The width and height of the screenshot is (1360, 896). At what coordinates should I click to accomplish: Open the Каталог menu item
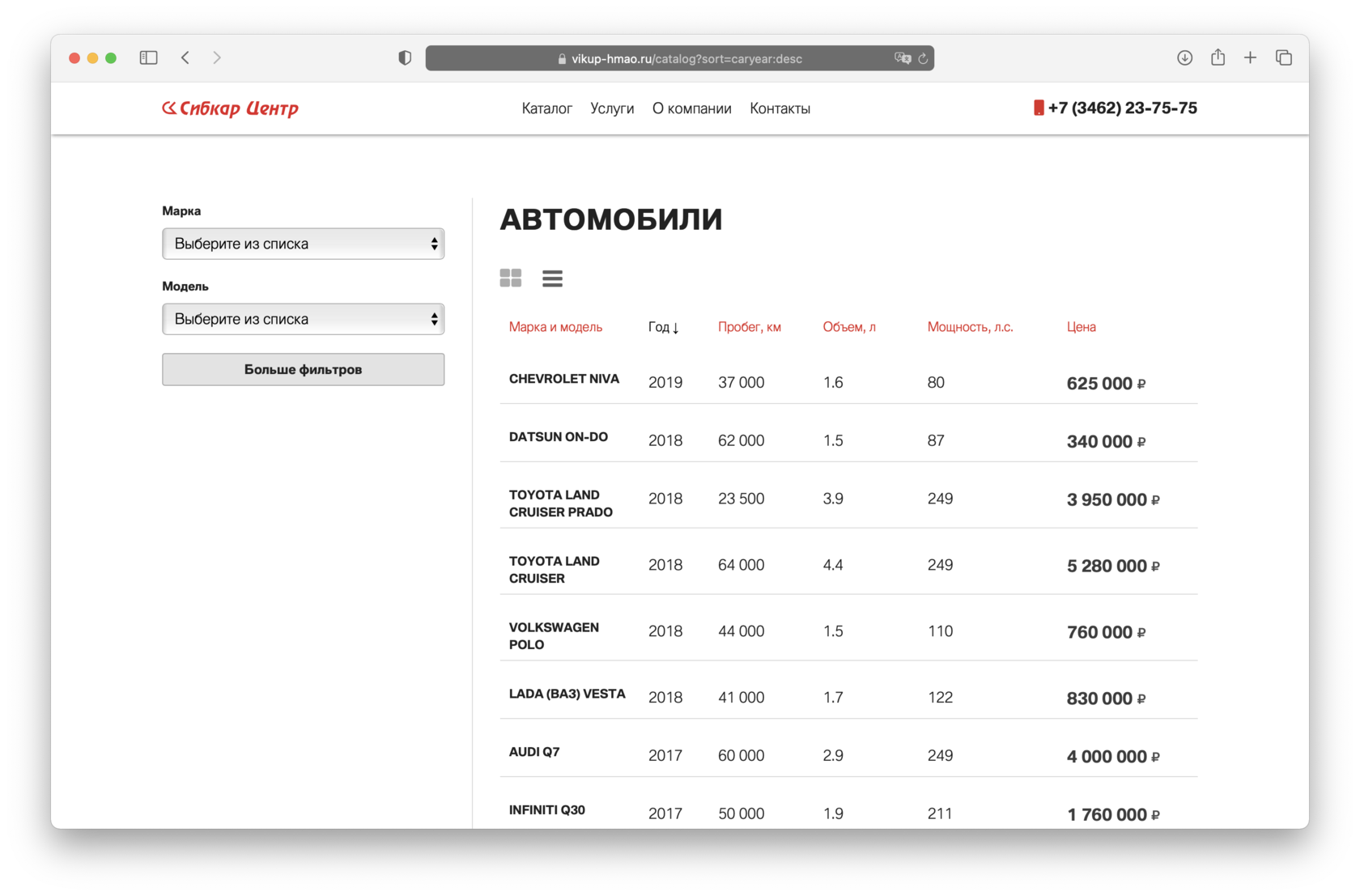[547, 108]
